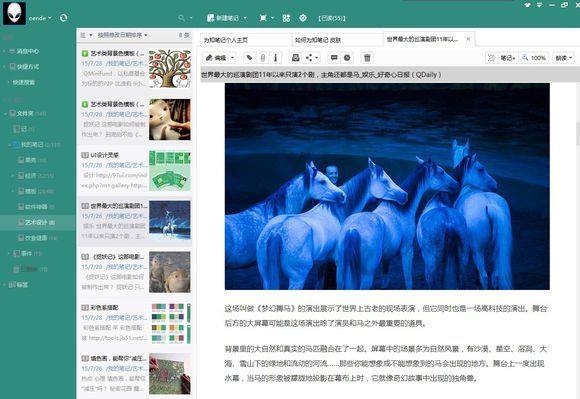Switch to the 如何为知笔记 皮肤 tab

click(337, 40)
